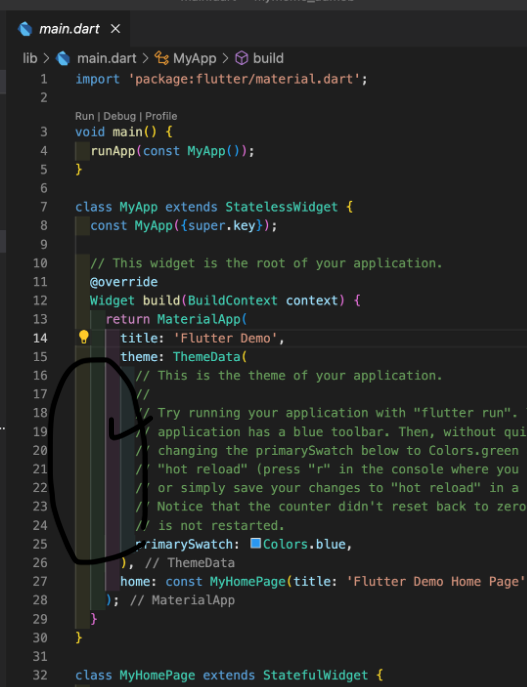
Task: Click the 'const MyApp({super.key});' constructor
Action: 184,226
